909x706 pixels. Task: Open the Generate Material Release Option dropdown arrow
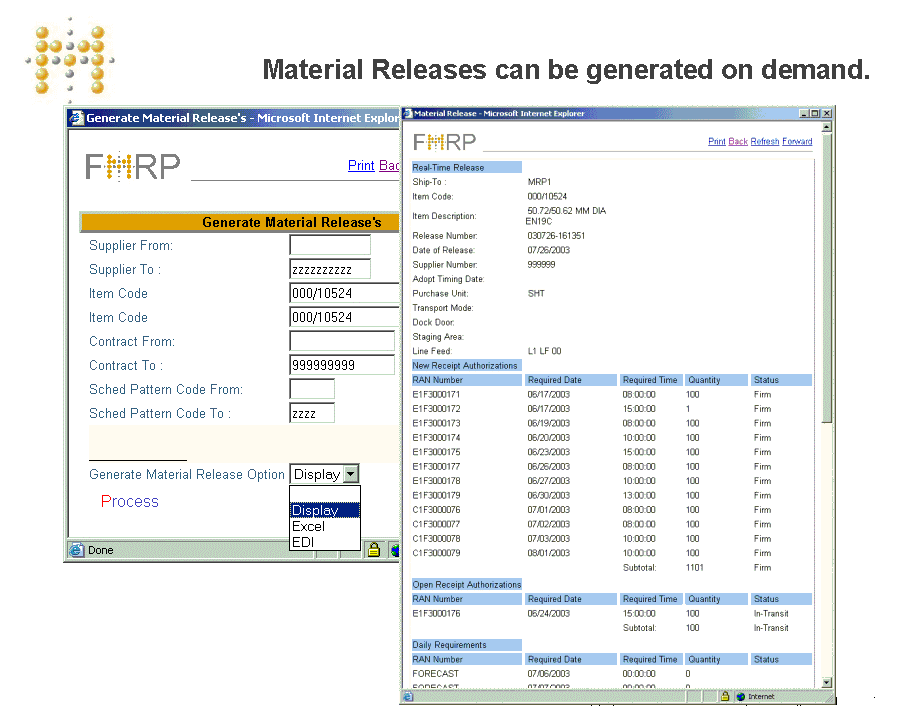351,474
